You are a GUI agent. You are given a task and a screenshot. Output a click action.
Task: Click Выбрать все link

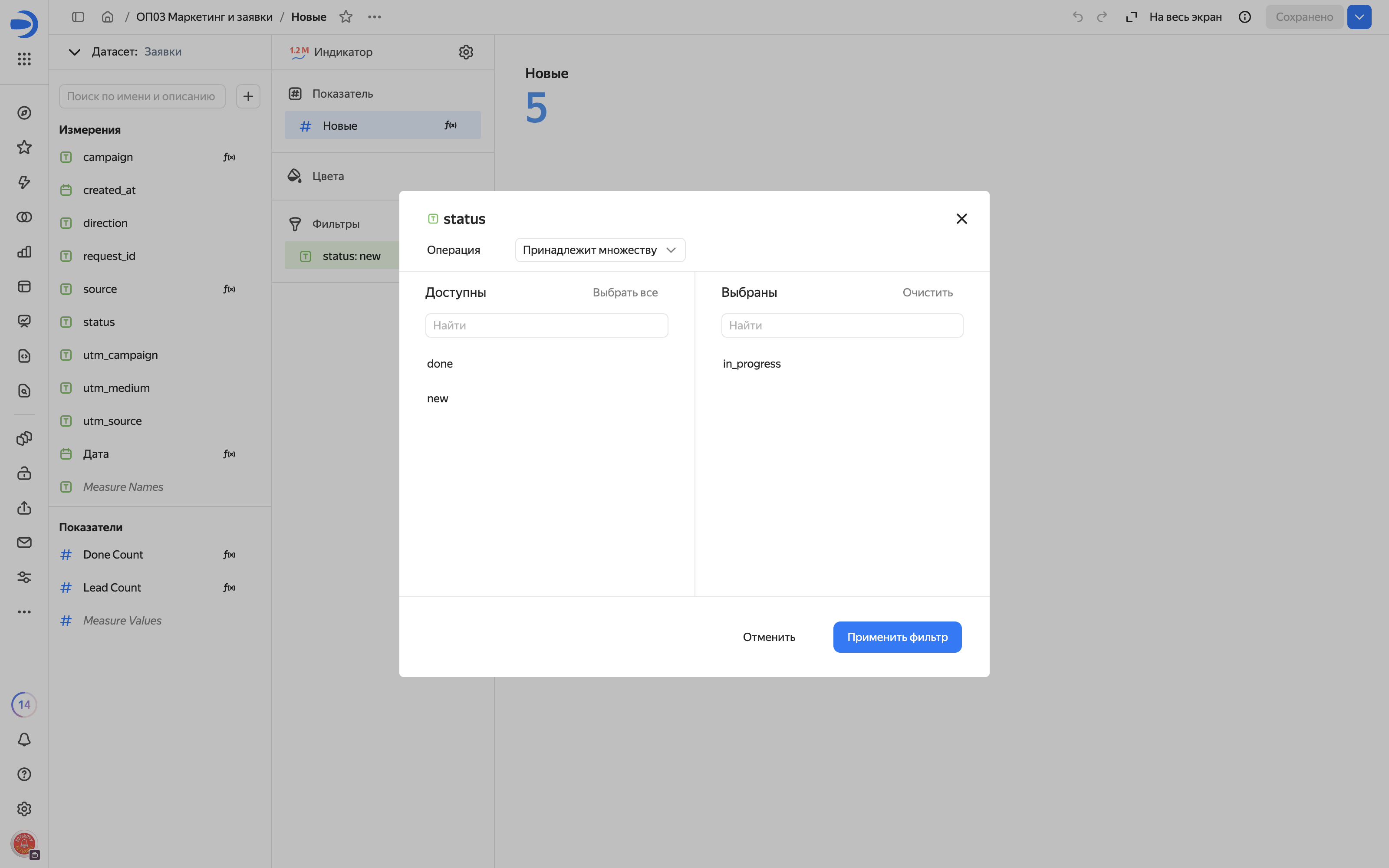pyautogui.click(x=625, y=292)
